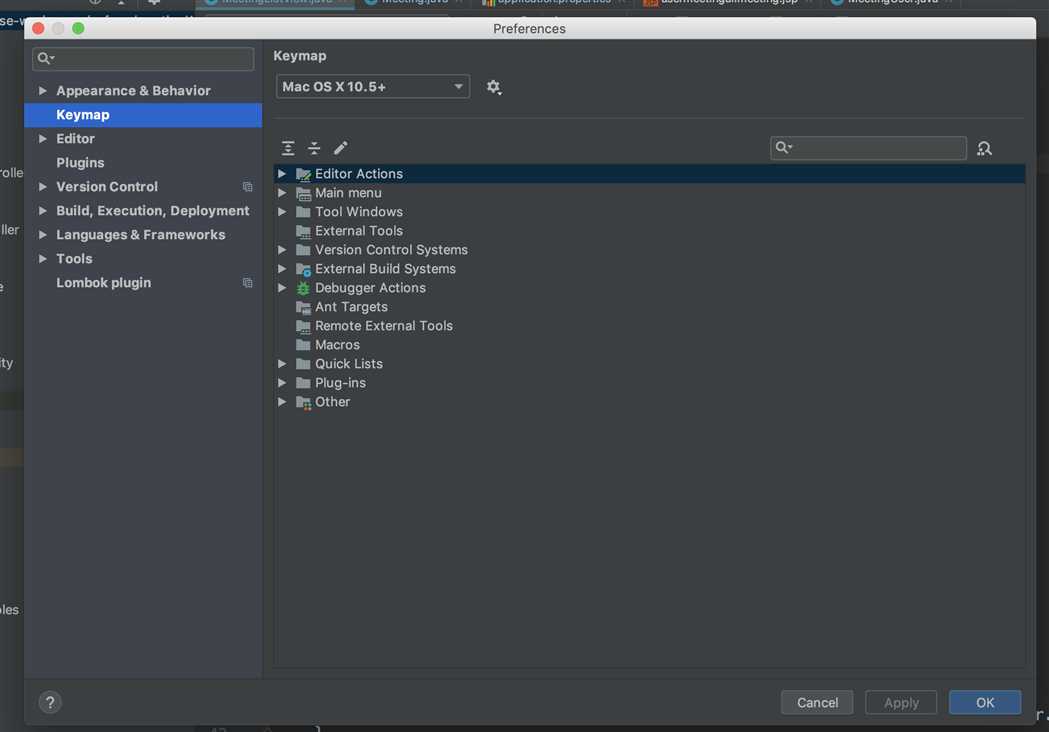
Task: Expand the Debugger Actions tree node
Action: (282, 288)
